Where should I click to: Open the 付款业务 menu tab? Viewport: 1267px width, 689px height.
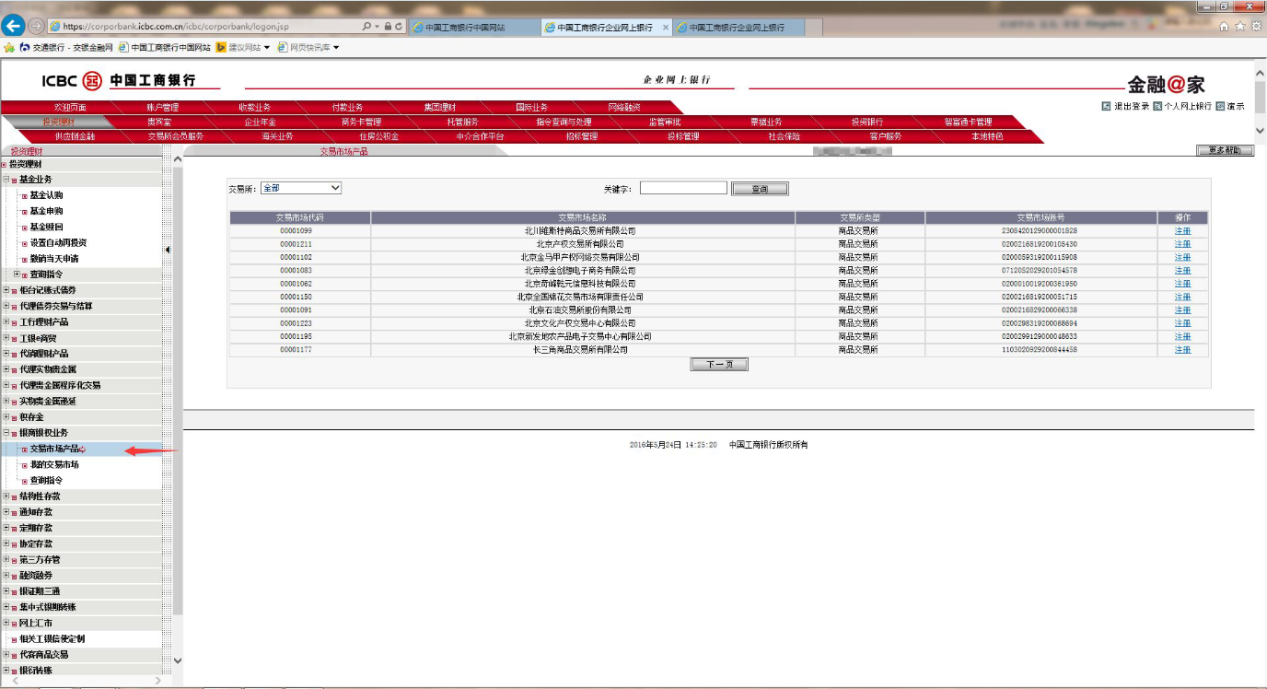point(347,107)
